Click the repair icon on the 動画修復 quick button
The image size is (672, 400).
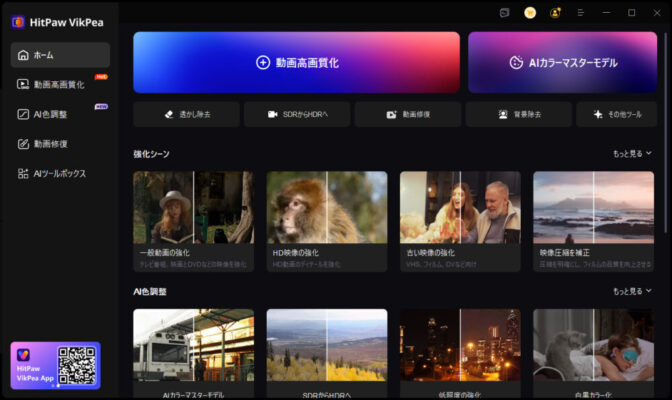pyautogui.click(x=391, y=114)
